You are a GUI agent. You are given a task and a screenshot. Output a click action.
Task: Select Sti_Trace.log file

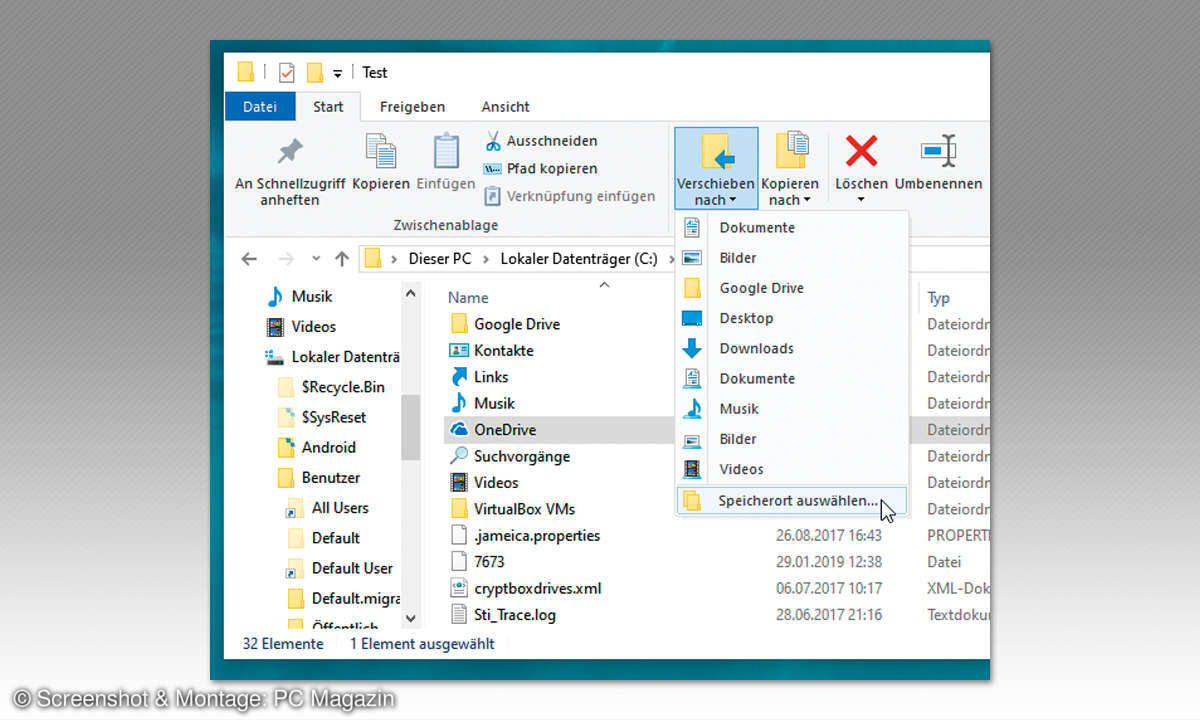tap(503, 614)
